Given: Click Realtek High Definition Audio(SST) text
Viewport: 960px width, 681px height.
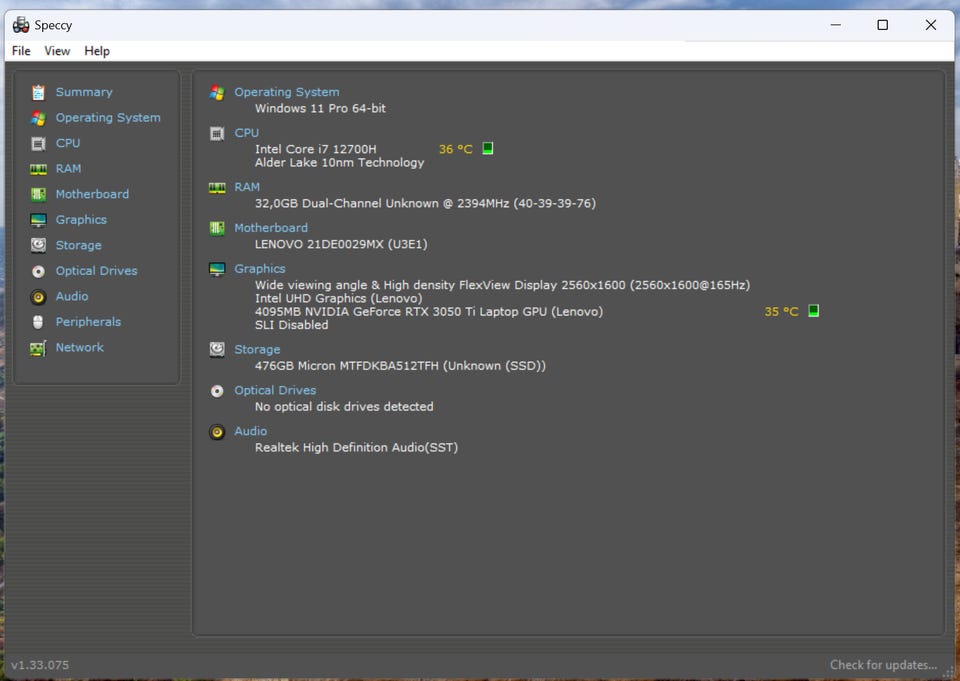Looking at the screenshot, I should click(356, 447).
